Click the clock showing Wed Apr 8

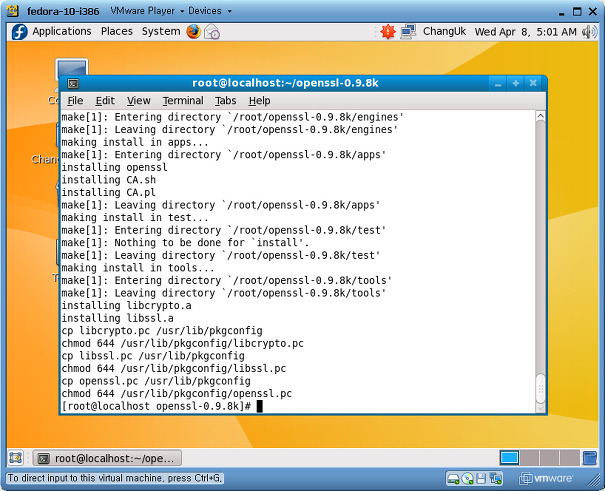(x=526, y=32)
